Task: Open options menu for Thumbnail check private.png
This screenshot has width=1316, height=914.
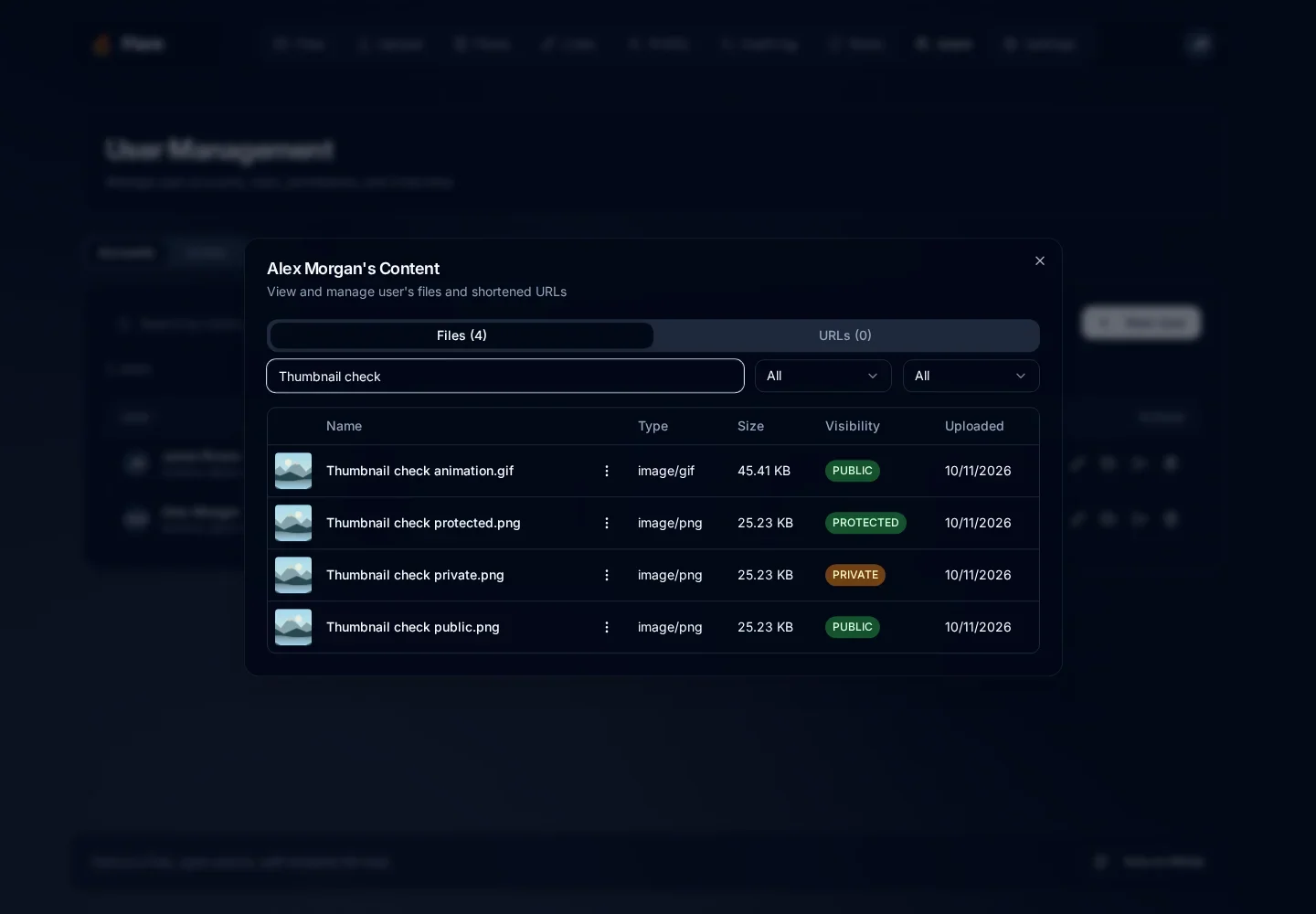Action: tap(607, 575)
